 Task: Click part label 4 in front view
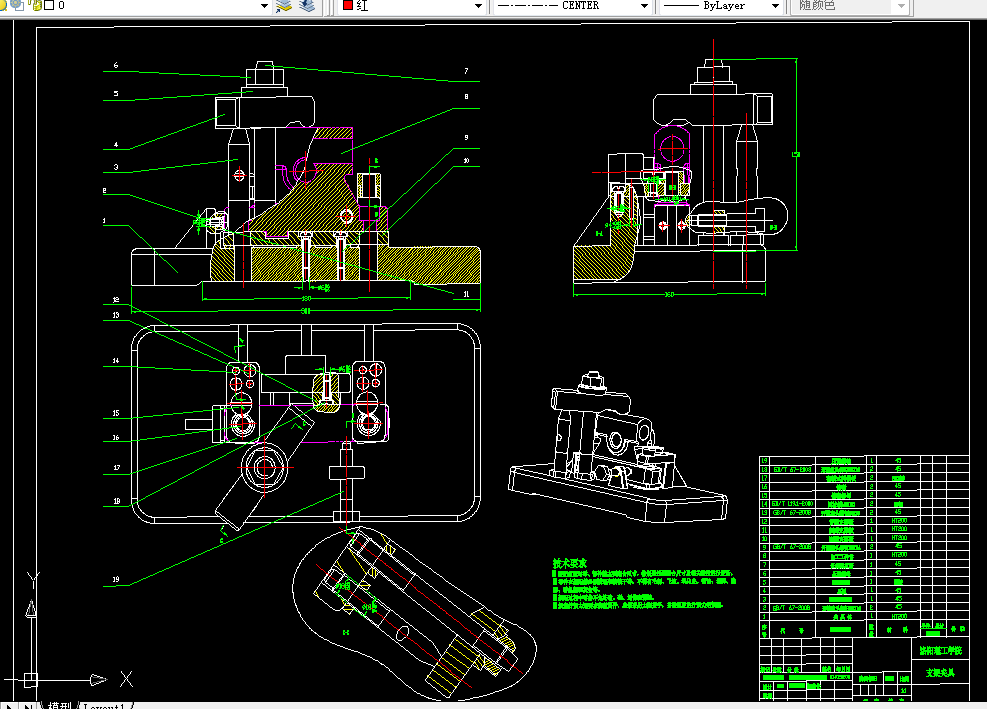pos(116,144)
